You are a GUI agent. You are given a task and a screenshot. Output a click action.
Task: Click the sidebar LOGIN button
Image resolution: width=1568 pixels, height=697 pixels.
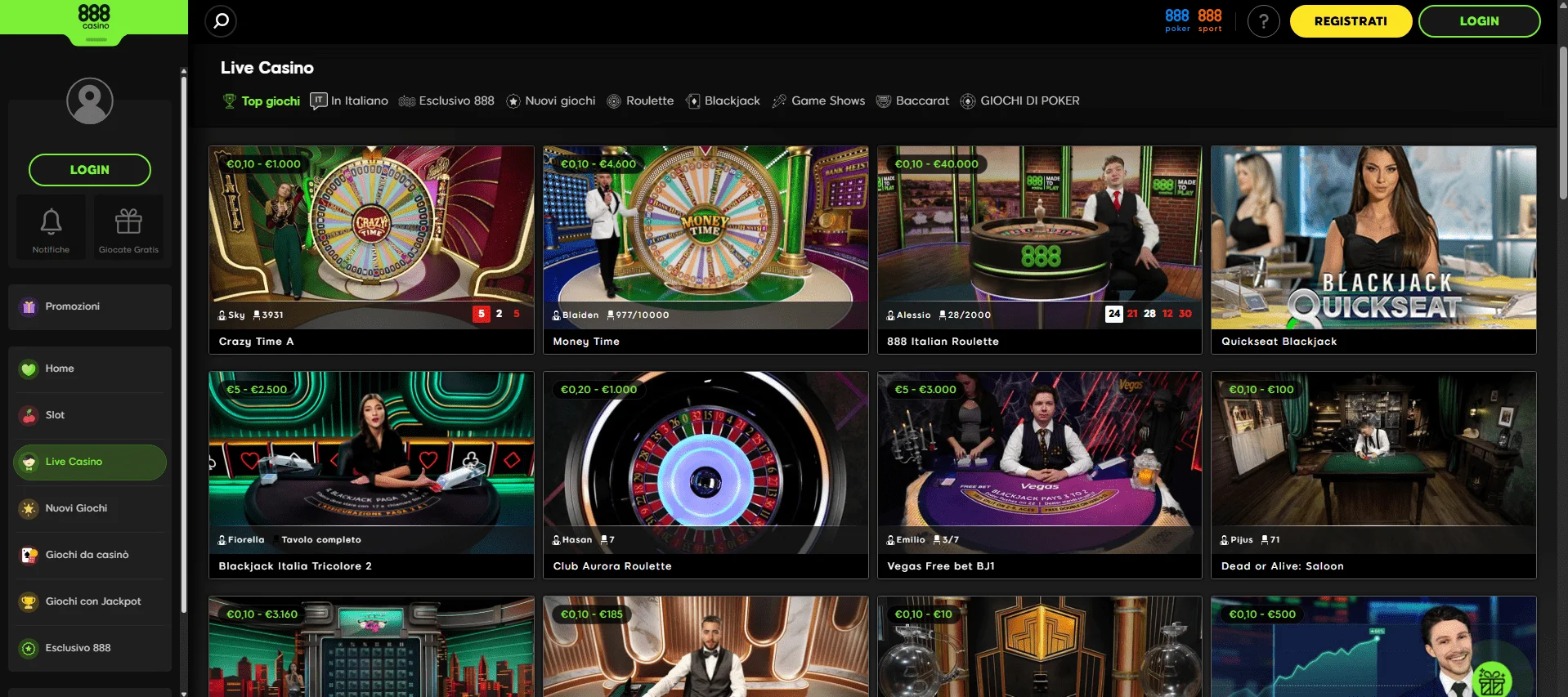point(90,170)
